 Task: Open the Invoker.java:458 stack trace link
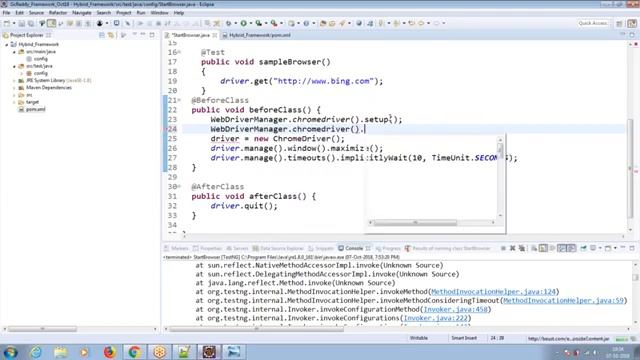(455, 309)
